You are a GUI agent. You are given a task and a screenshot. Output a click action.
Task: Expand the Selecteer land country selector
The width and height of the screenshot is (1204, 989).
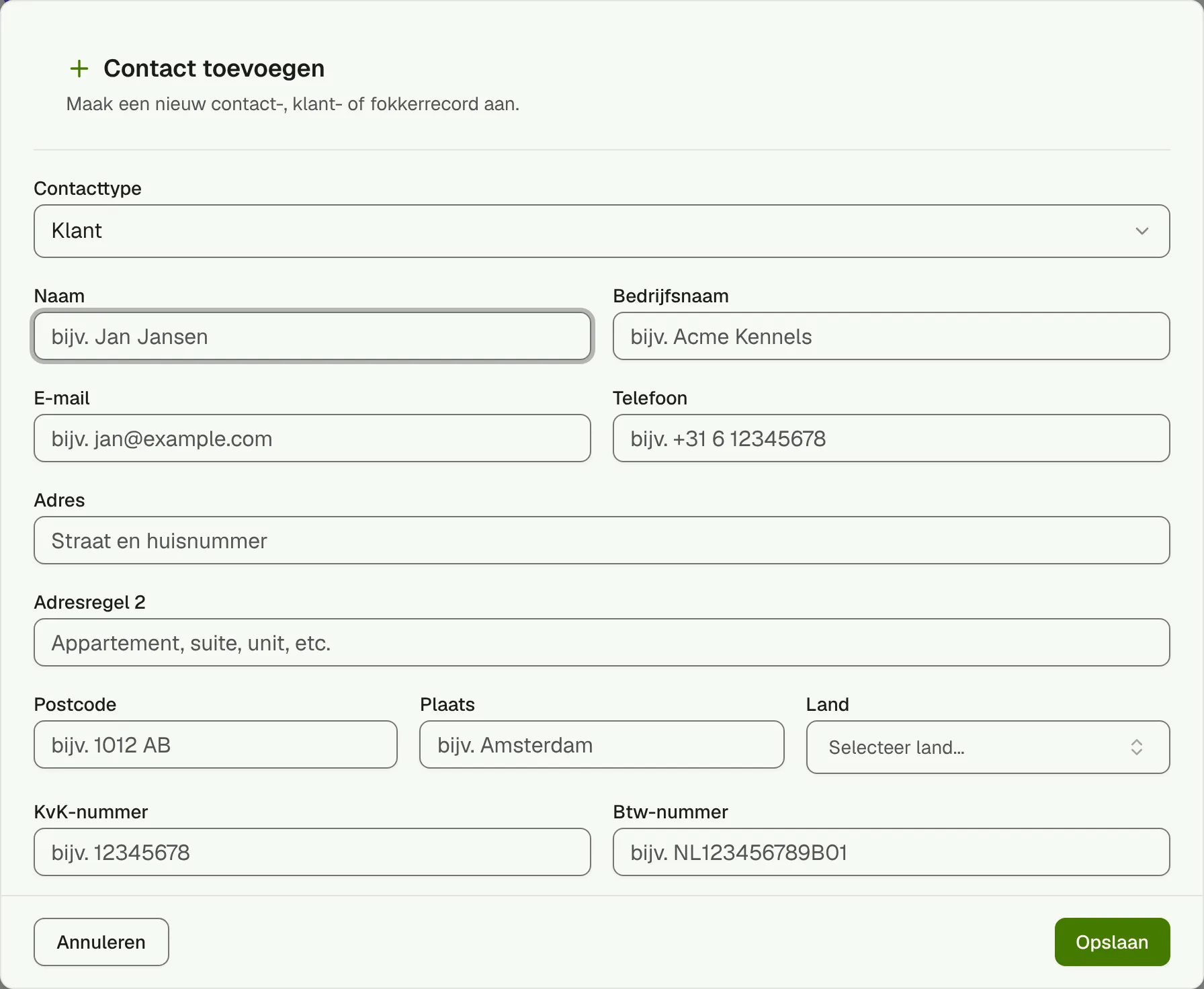click(x=988, y=747)
